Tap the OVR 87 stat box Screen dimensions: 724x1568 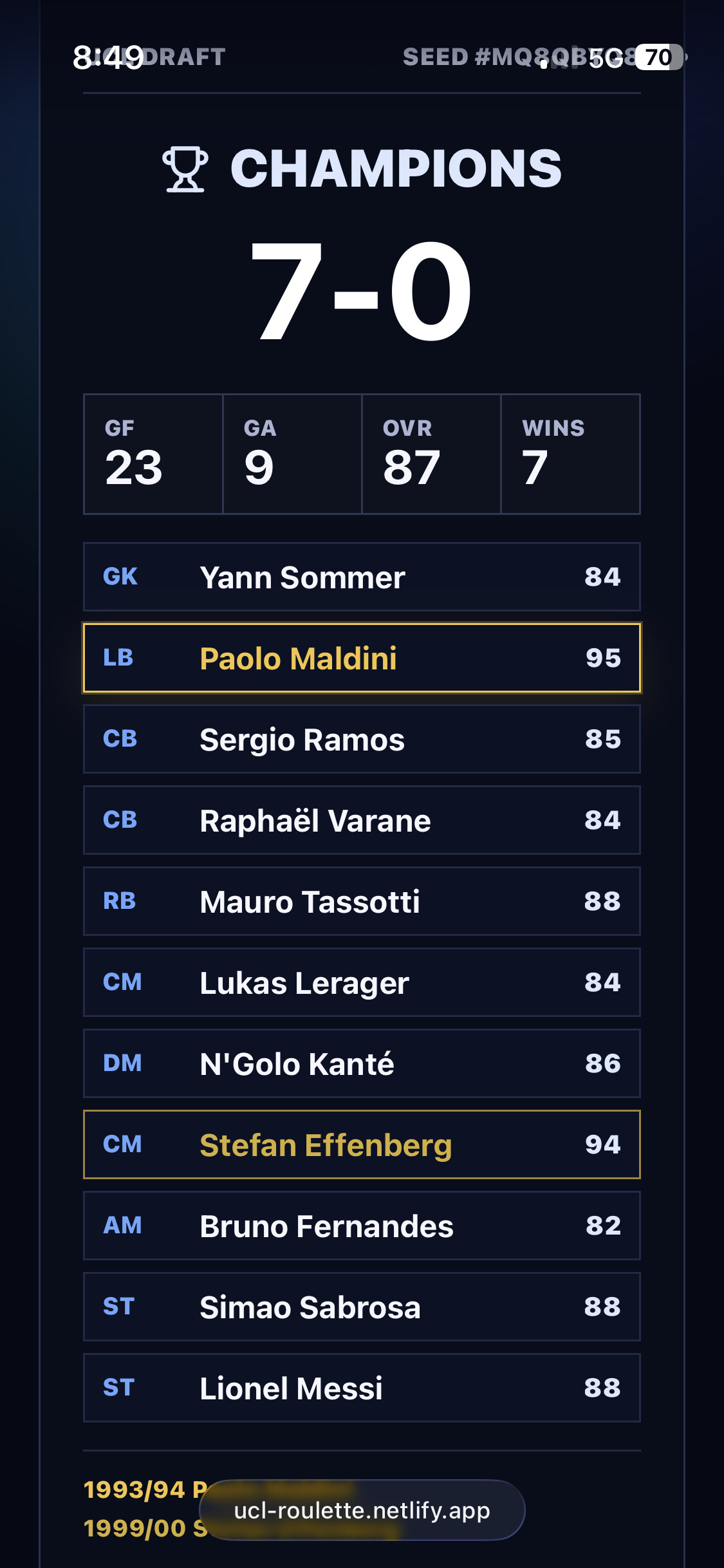click(431, 454)
